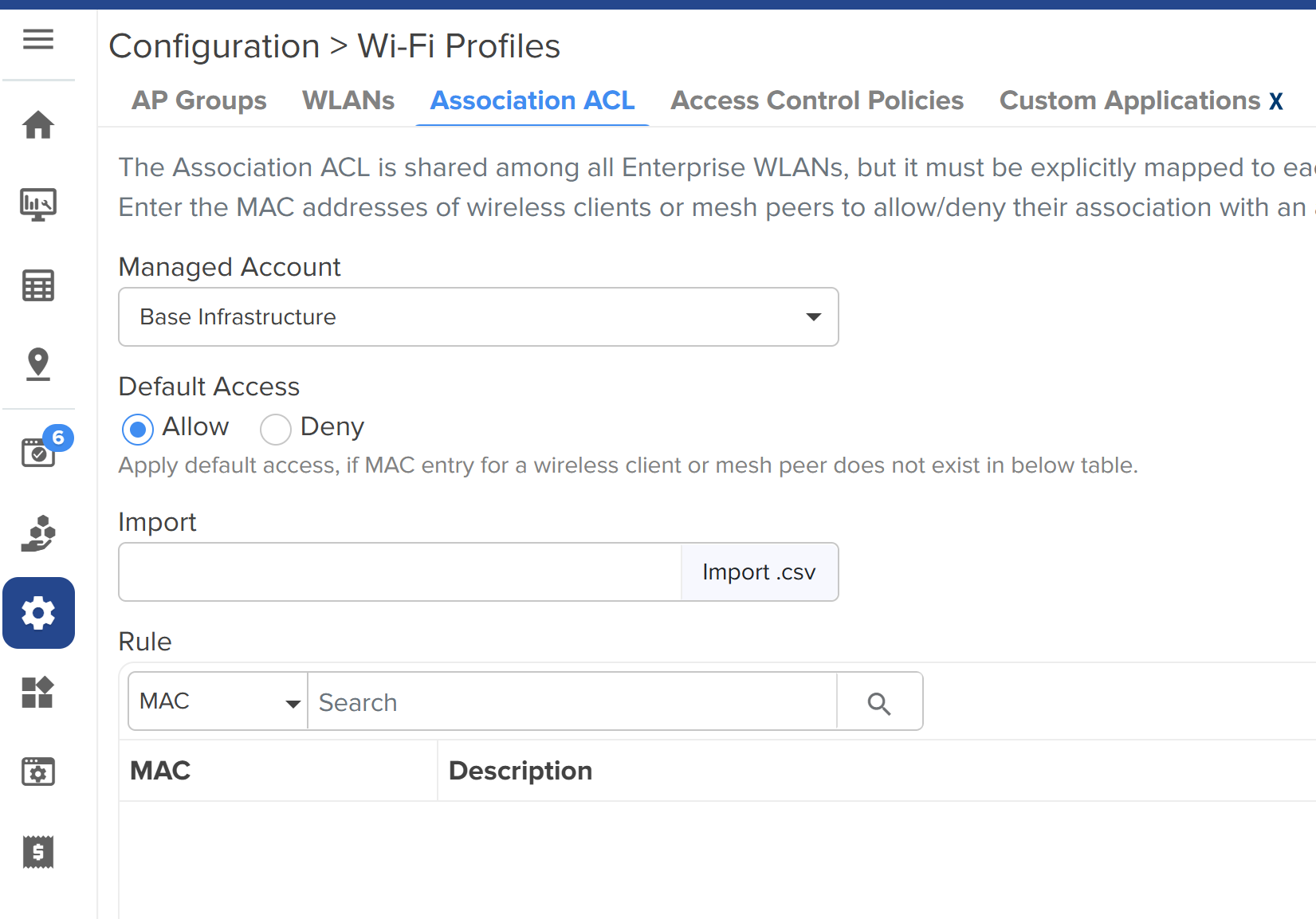Go to the Home dashboard icon

click(38, 125)
